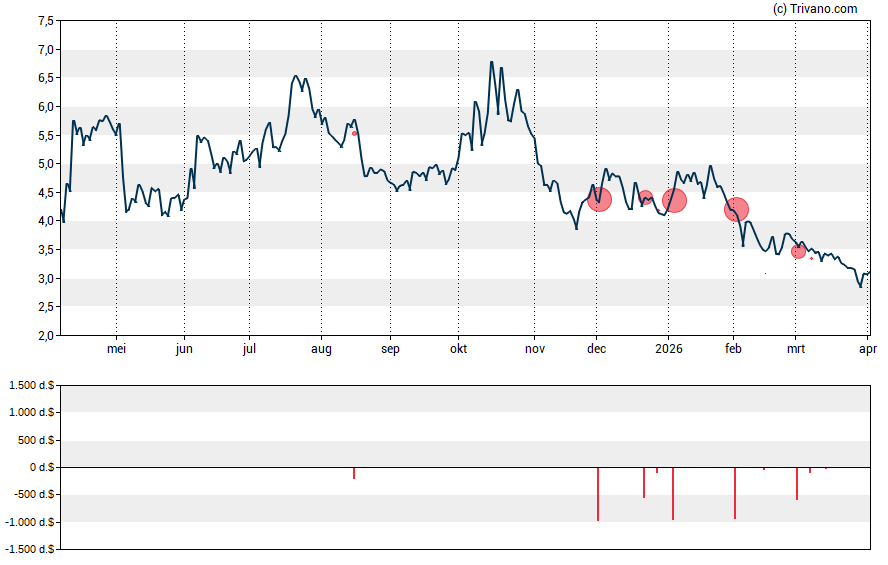Click the '2026' axis label
The image size is (888, 565).
pos(669,349)
